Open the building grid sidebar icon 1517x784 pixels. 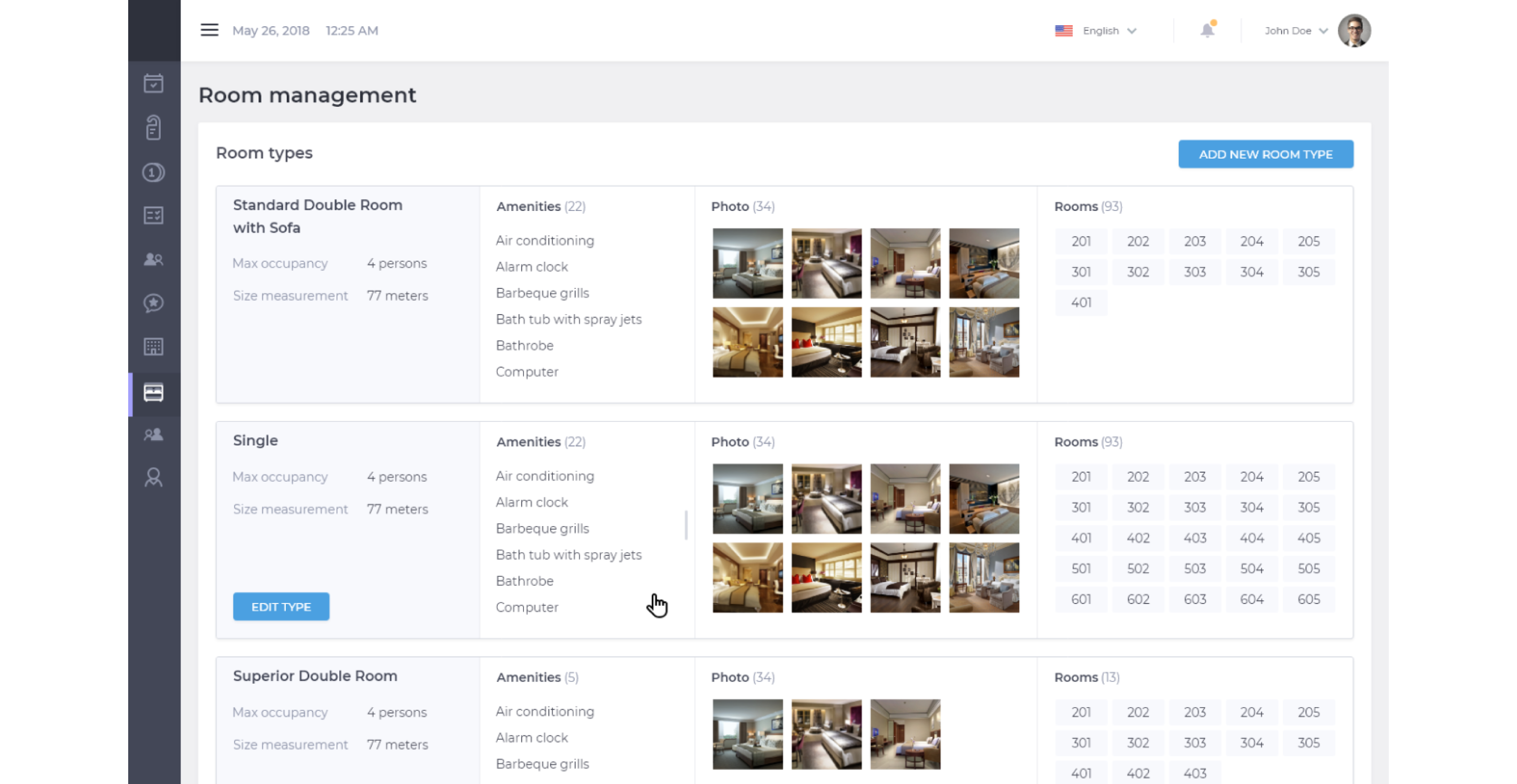[153, 347]
